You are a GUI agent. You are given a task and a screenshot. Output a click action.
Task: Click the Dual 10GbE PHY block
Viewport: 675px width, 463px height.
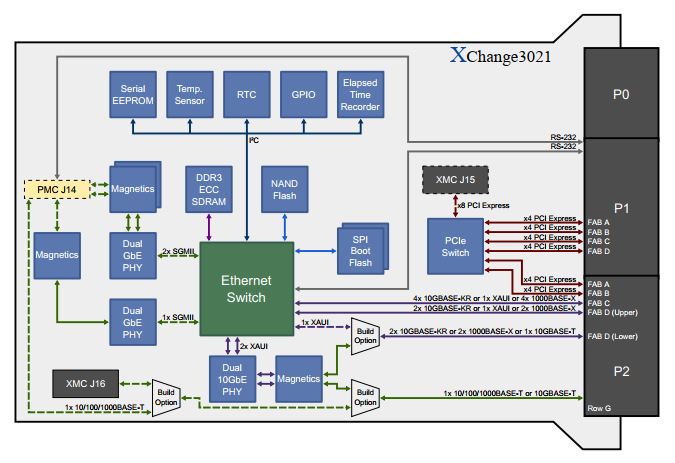click(232, 379)
